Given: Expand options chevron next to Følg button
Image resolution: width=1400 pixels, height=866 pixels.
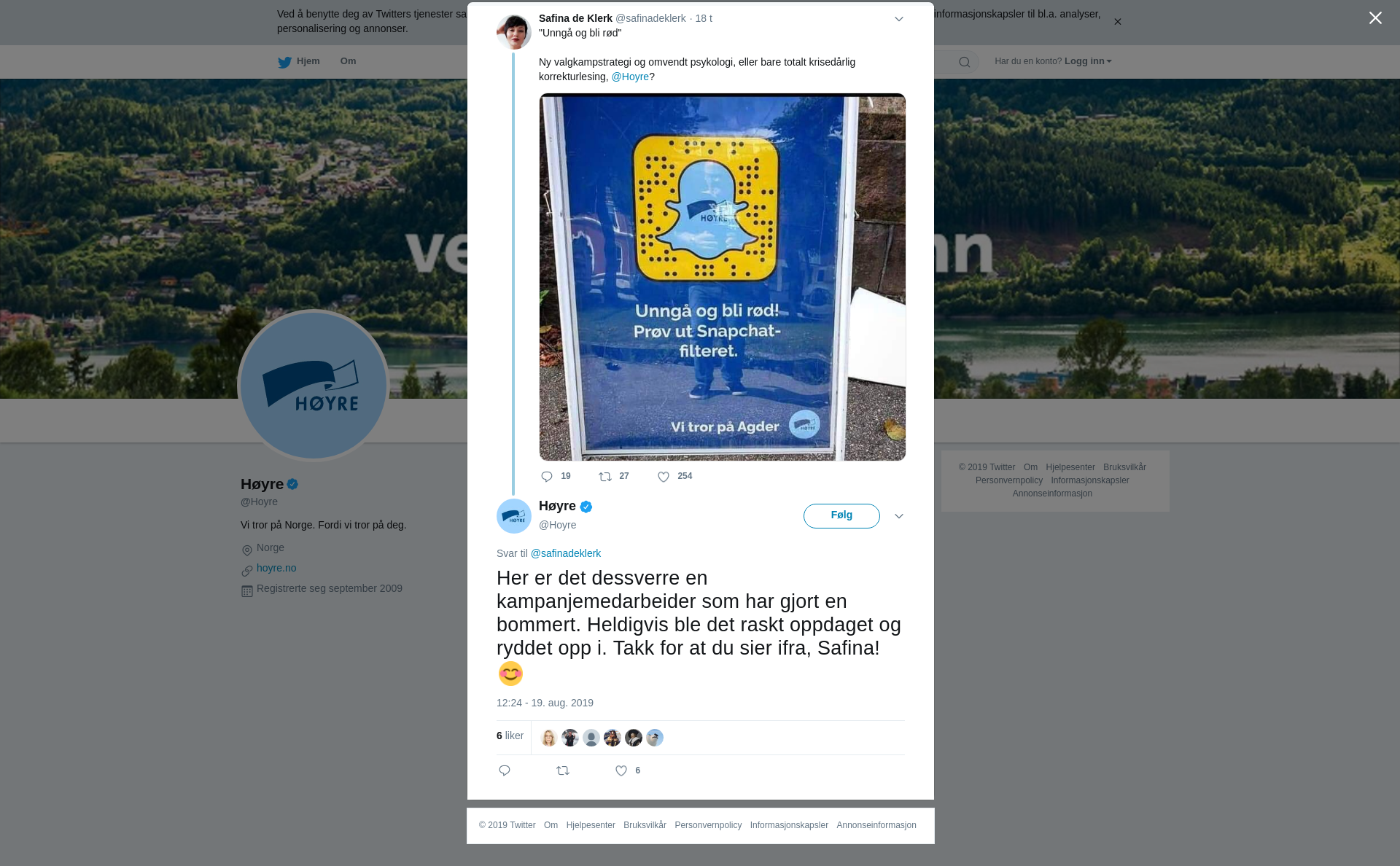Looking at the screenshot, I should point(899,516).
